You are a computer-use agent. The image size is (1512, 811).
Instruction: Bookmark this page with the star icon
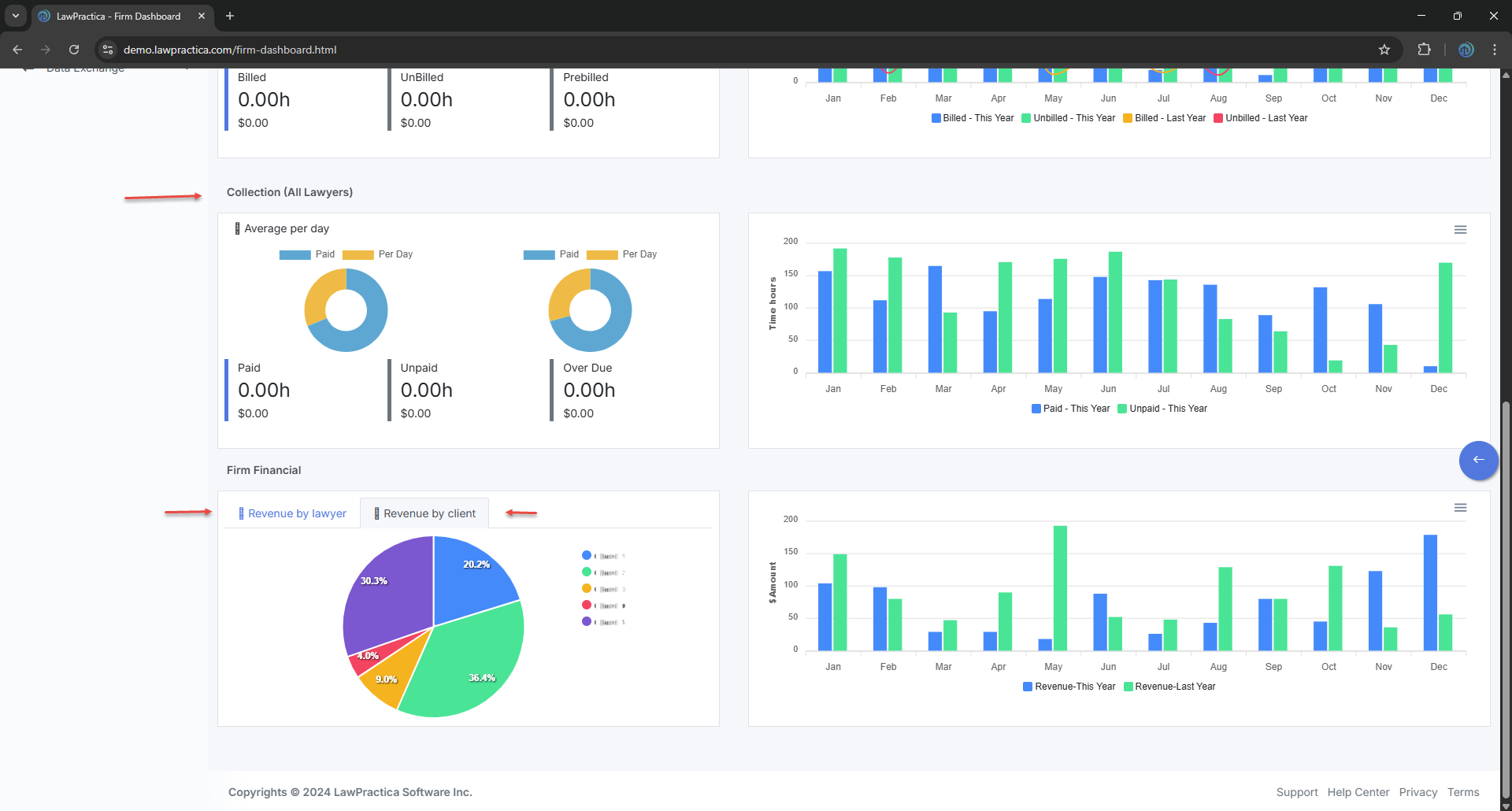click(1384, 50)
